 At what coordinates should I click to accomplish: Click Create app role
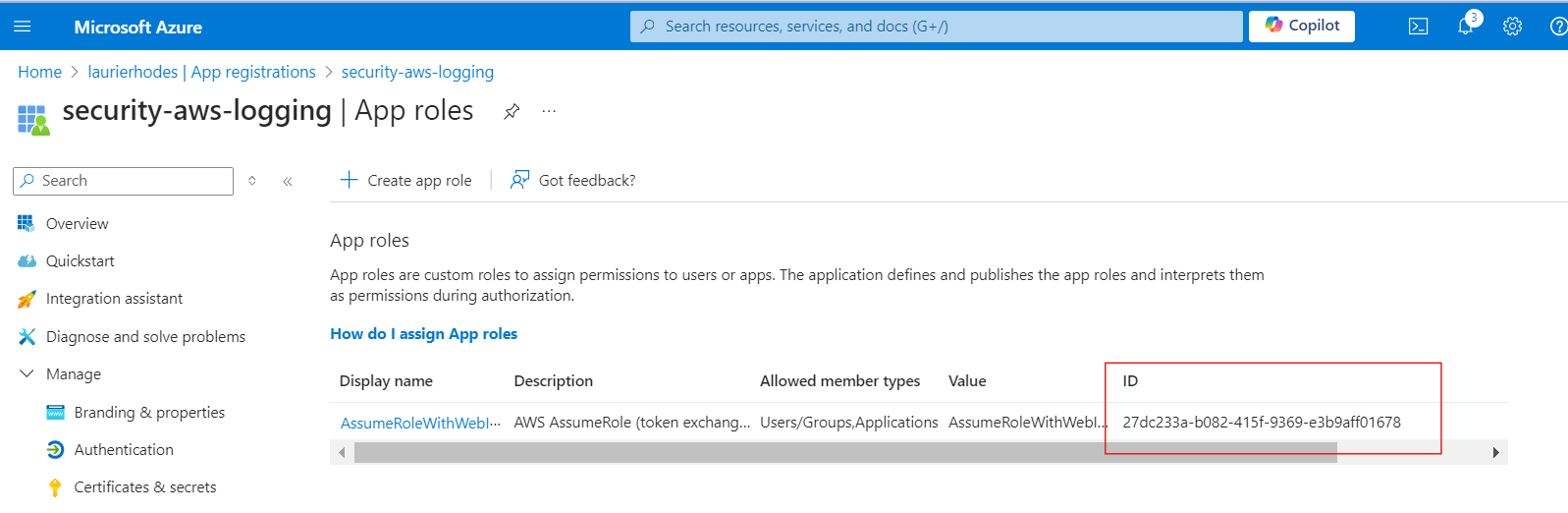(x=406, y=180)
